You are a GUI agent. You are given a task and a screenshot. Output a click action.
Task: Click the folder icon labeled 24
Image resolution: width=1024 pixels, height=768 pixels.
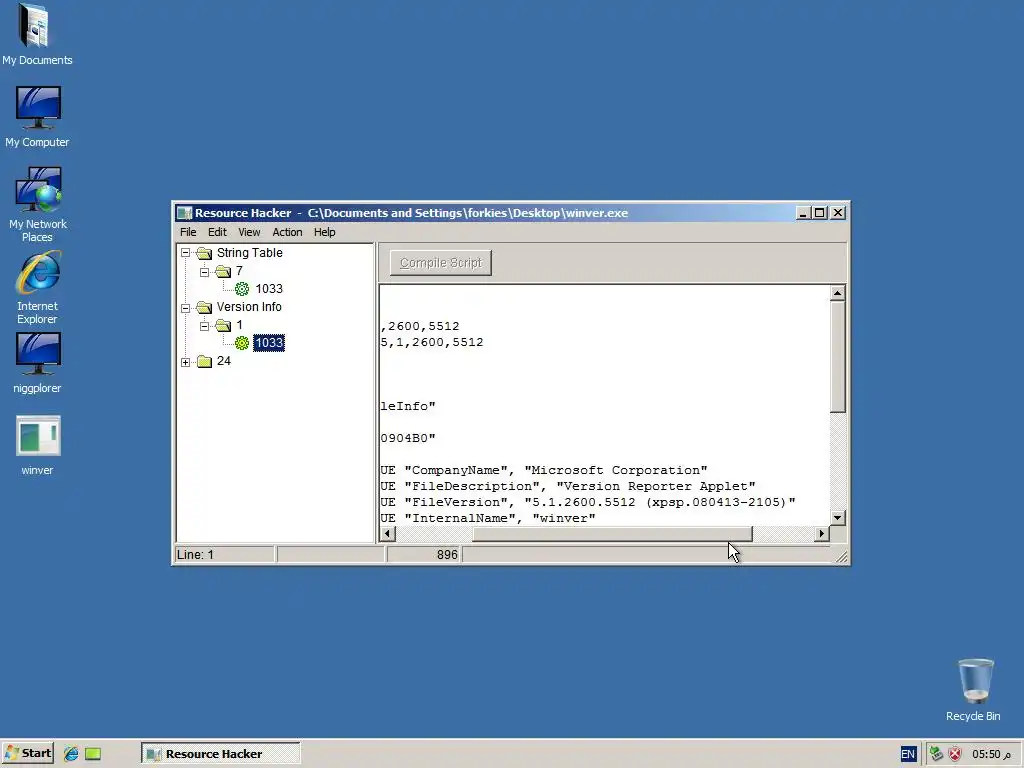204,361
